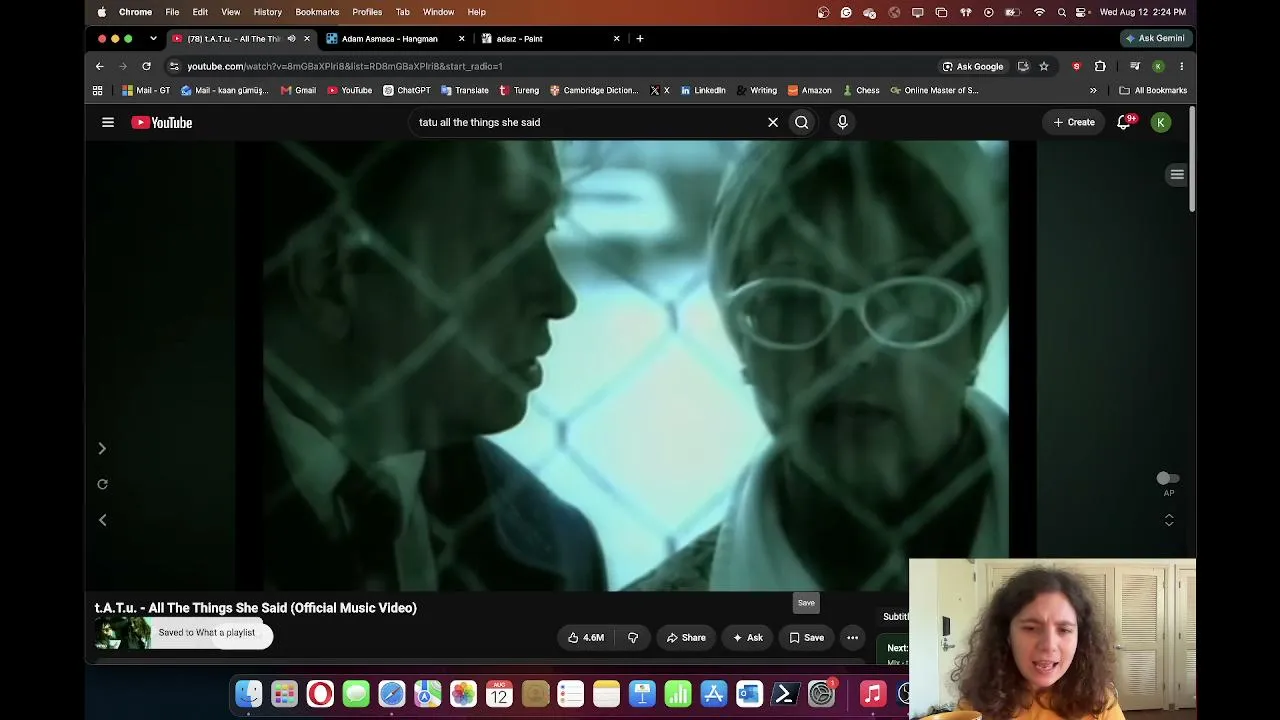This screenshot has width=1280, height=720.
Task: Open the Ask button under the video
Action: tap(748, 637)
